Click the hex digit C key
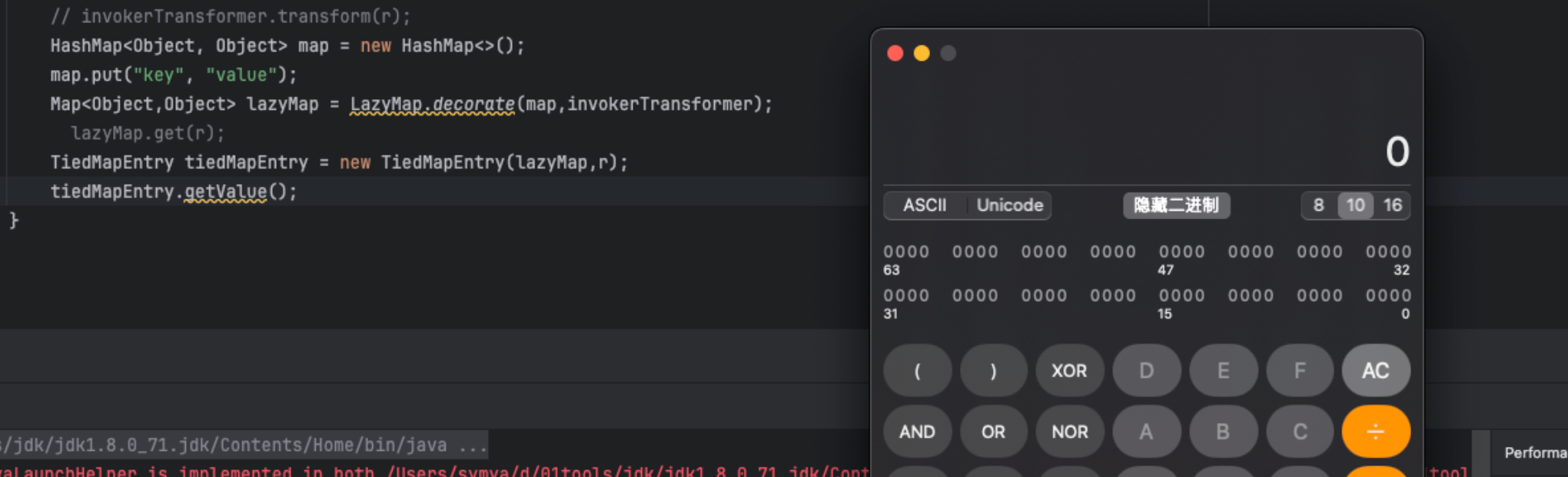 tap(1299, 432)
